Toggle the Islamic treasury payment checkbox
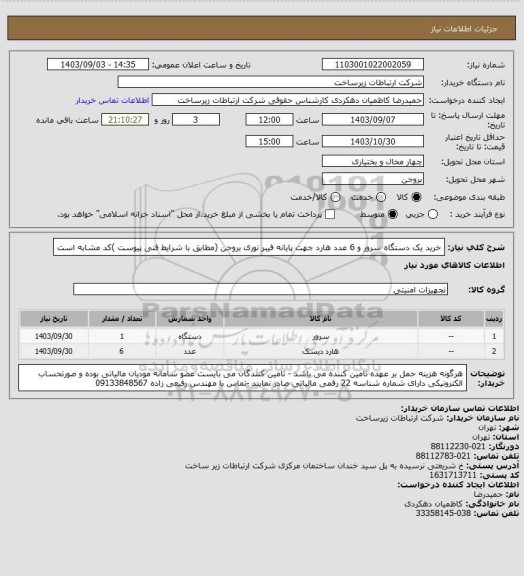The image size is (524, 576). tap(330, 214)
